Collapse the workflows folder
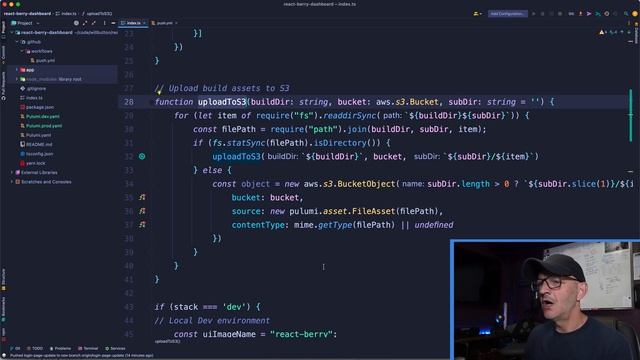The image size is (640, 360). [x=22, y=51]
